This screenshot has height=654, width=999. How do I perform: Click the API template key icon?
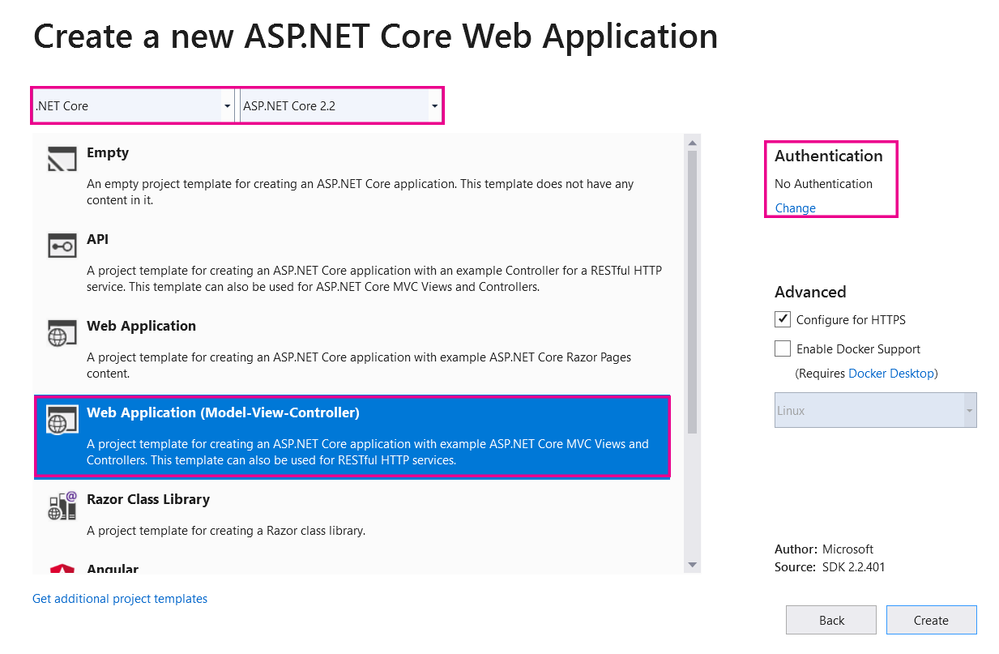61,245
